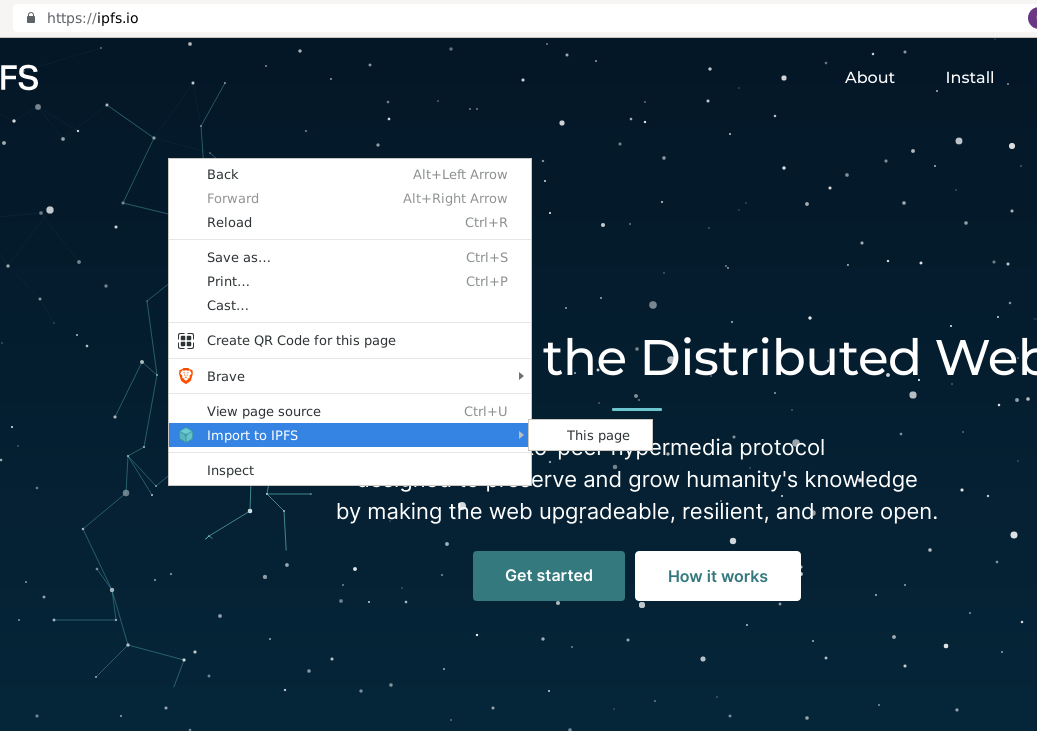Expand the Import to IPFS submenu arrow
The width and height of the screenshot is (1037, 731).
(x=521, y=435)
